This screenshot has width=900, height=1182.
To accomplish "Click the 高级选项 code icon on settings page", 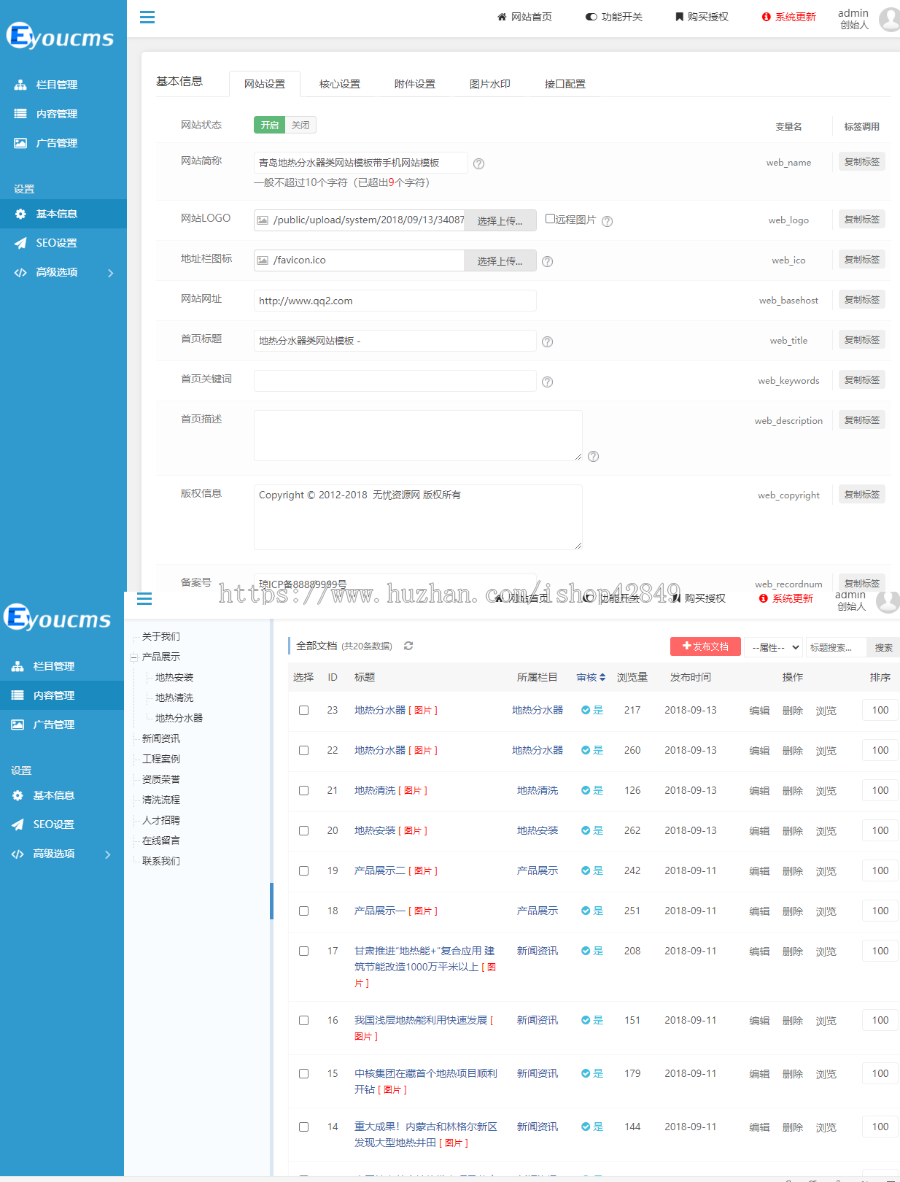I will click(x=20, y=272).
